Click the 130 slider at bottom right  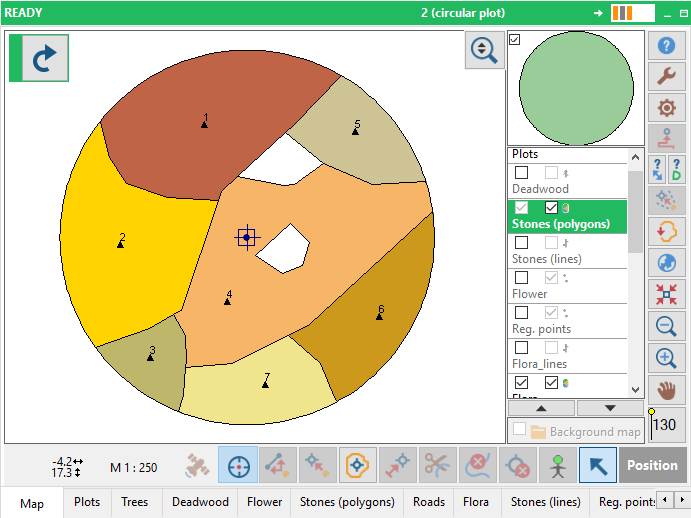pyautogui.click(x=664, y=425)
